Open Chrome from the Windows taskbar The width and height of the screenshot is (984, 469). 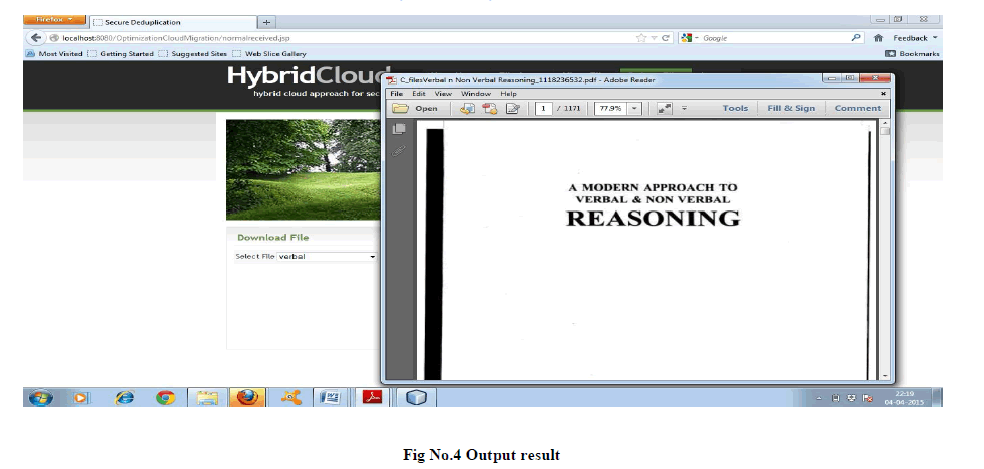[x=166, y=397]
